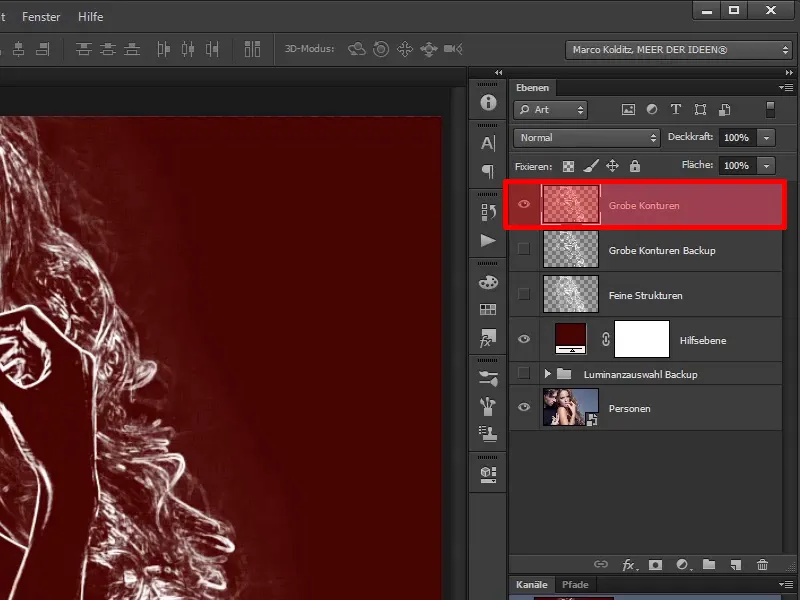Click distribute horizontal centers icon
Screen dimensions: 800x600
[188, 49]
